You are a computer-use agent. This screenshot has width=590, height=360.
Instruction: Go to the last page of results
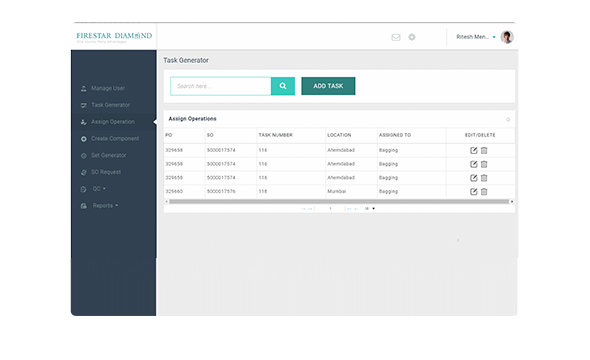[356, 209]
